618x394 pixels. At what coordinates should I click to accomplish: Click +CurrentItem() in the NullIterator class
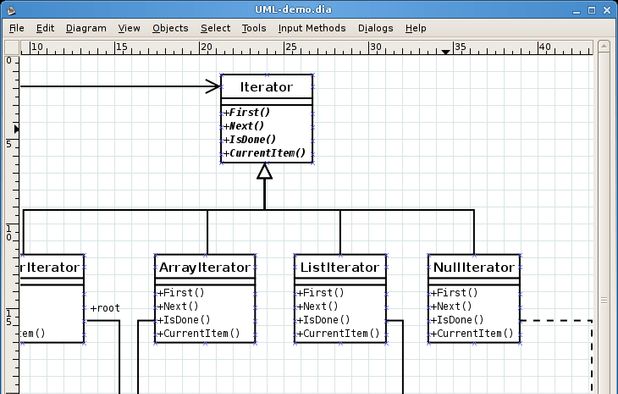tap(472, 333)
